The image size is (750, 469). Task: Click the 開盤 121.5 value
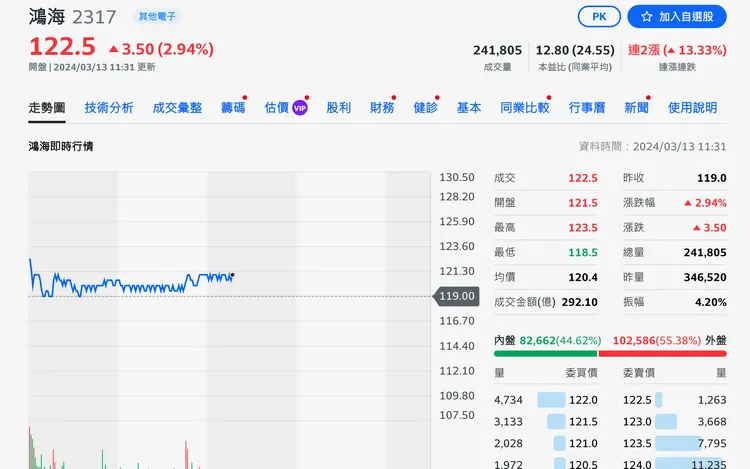click(583, 203)
